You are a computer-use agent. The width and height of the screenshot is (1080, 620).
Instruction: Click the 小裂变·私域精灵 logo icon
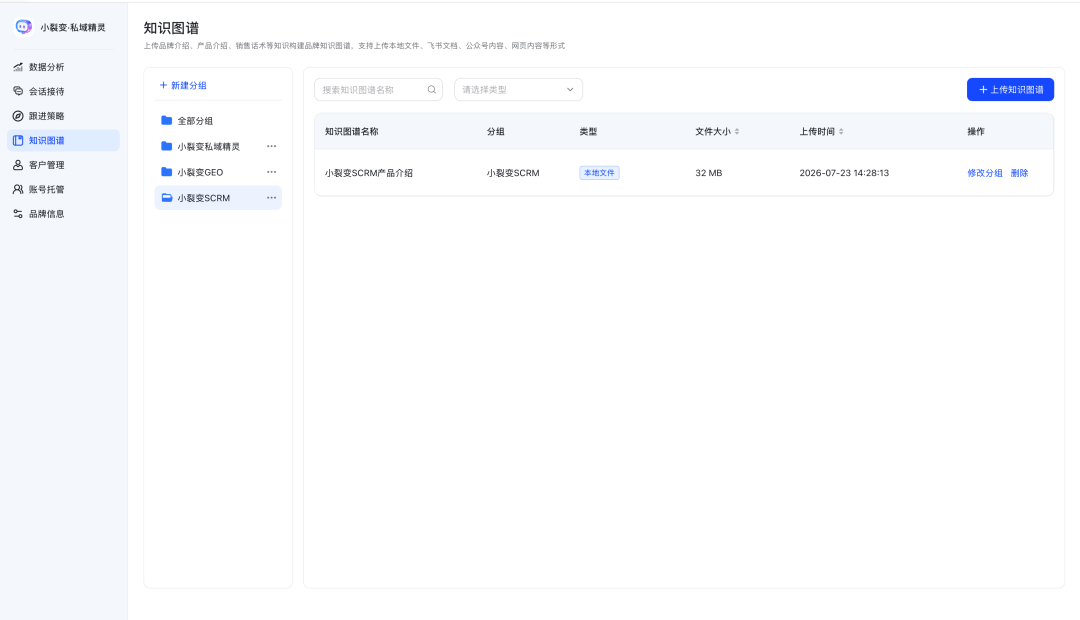click(23, 27)
